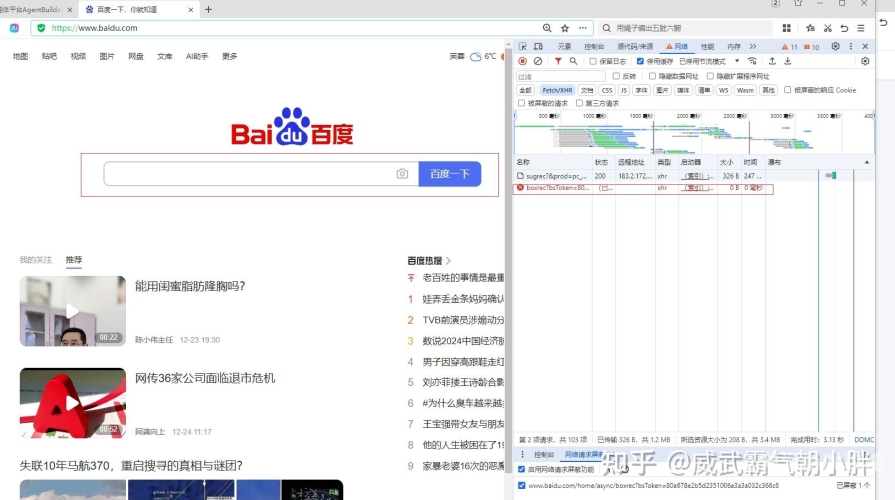Switch to the 元素 Elements tab
The width and height of the screenshot is (895, 500).
click(x=565, y=47)
